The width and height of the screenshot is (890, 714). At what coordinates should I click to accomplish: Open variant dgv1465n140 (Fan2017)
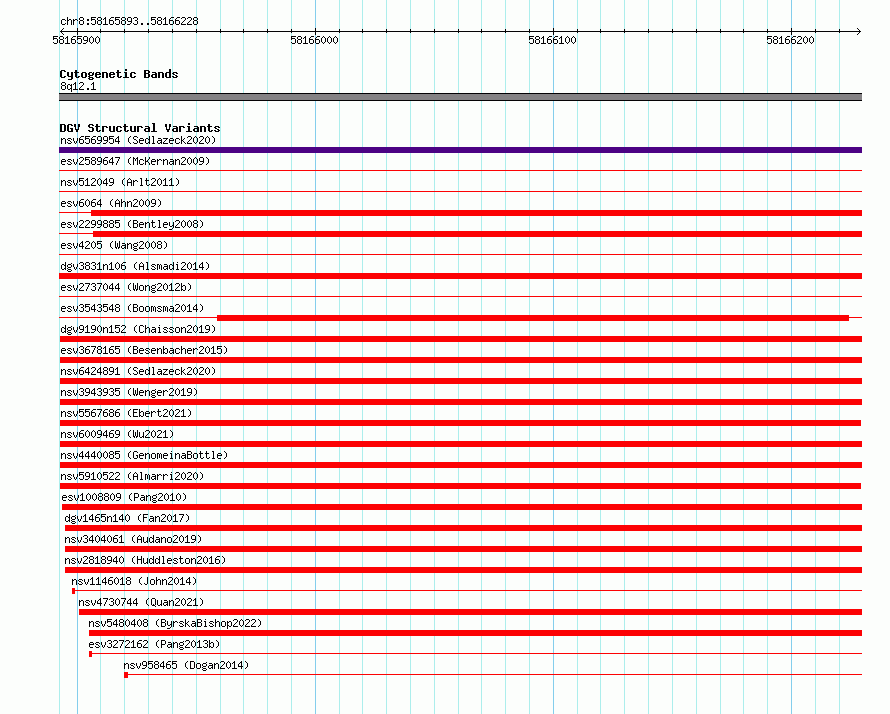(127, 518)
